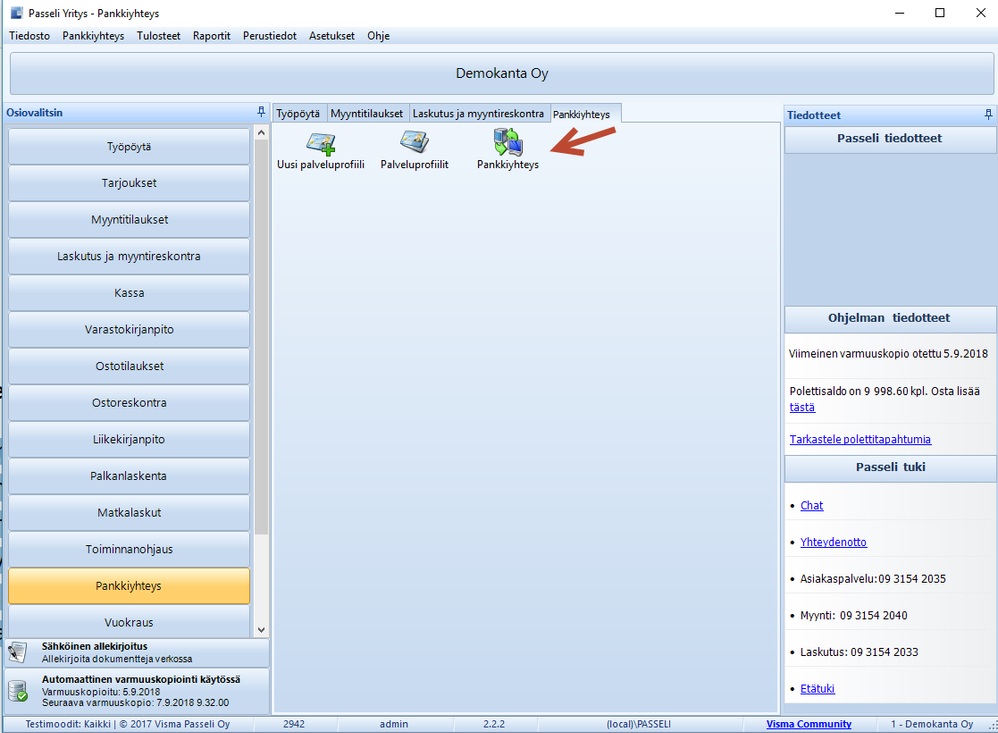Follow the tästä link to buy more
This screenshot has height=733, width=998.
point(802,407)
